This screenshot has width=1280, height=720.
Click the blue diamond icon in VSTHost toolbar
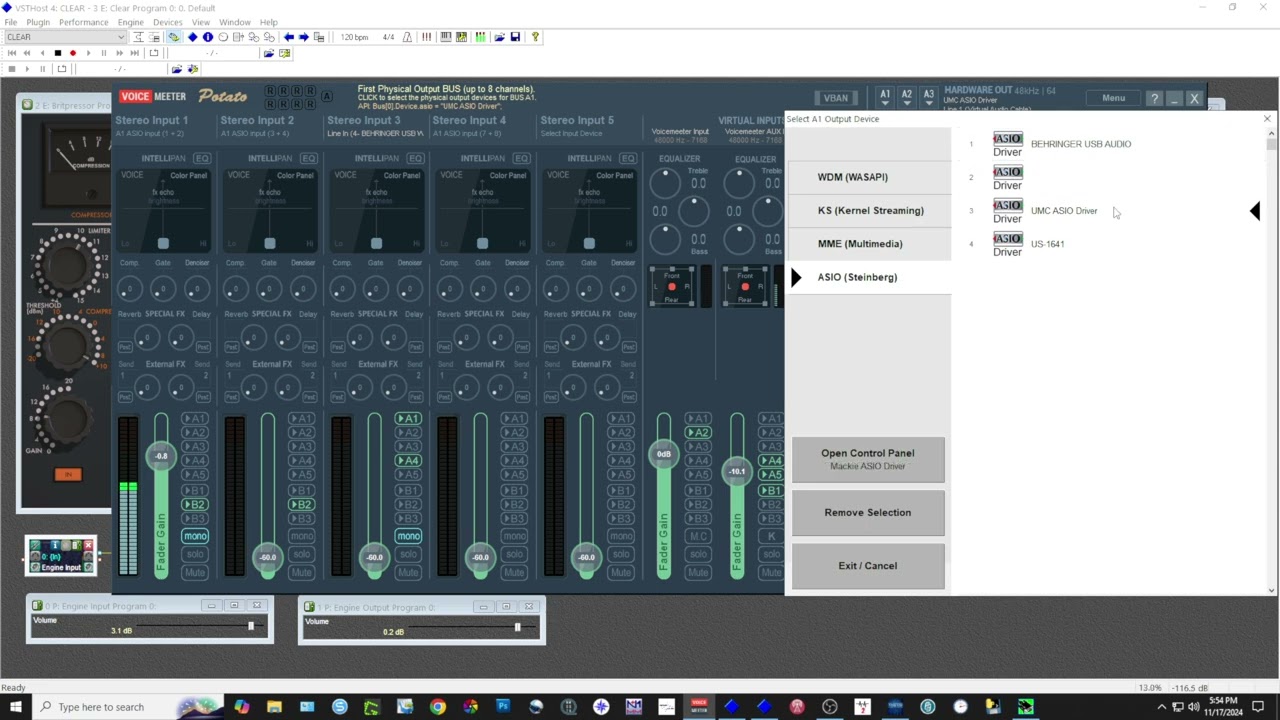click(x=193, y=37)
